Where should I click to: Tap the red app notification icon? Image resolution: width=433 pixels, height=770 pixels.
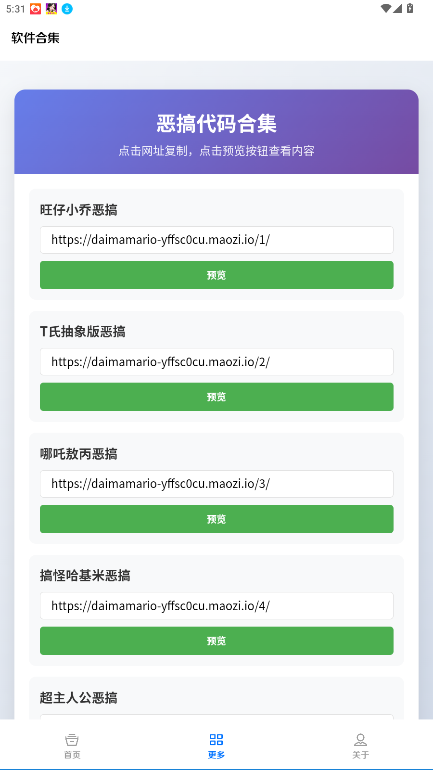pyautogui.click(x=35, y=8)
